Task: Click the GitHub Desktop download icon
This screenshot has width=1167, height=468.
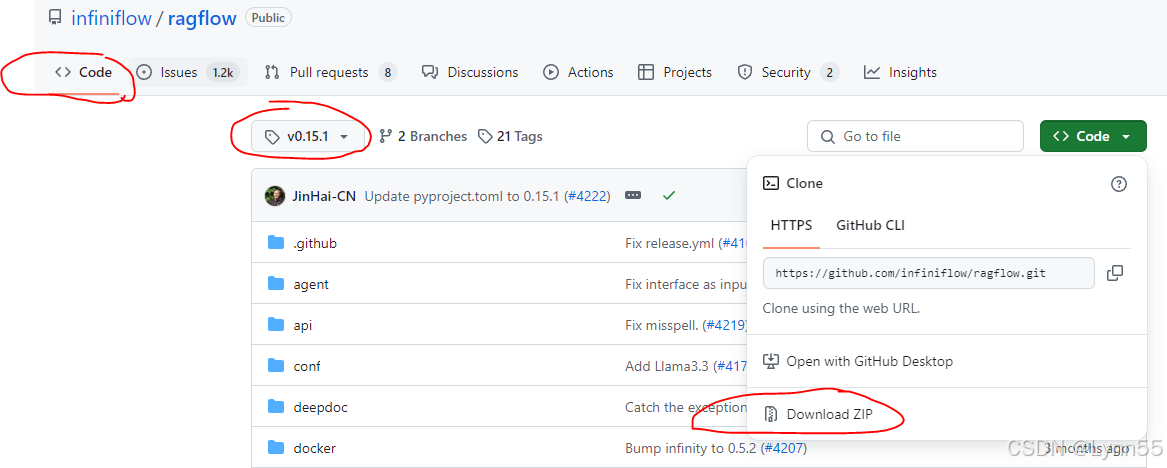Action: (x=771, y=362)
